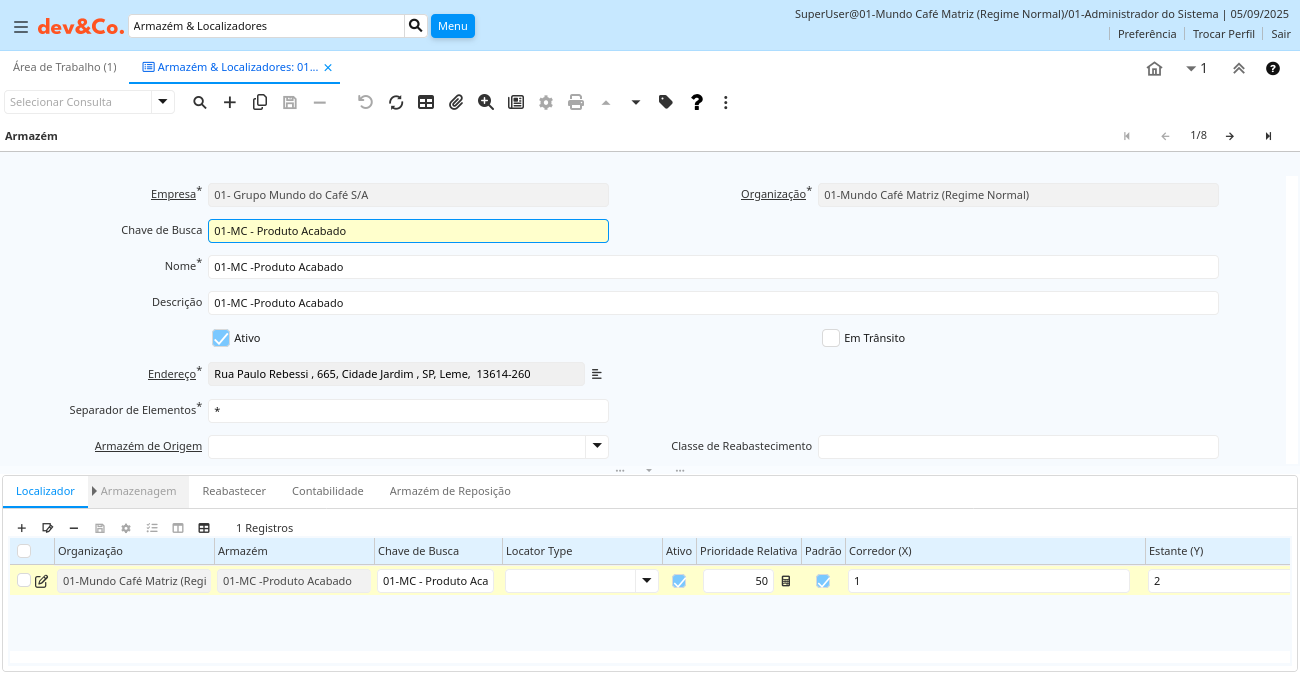Toggle grid view in main toolbar
Screen dimensions: 1300x674
426,102
